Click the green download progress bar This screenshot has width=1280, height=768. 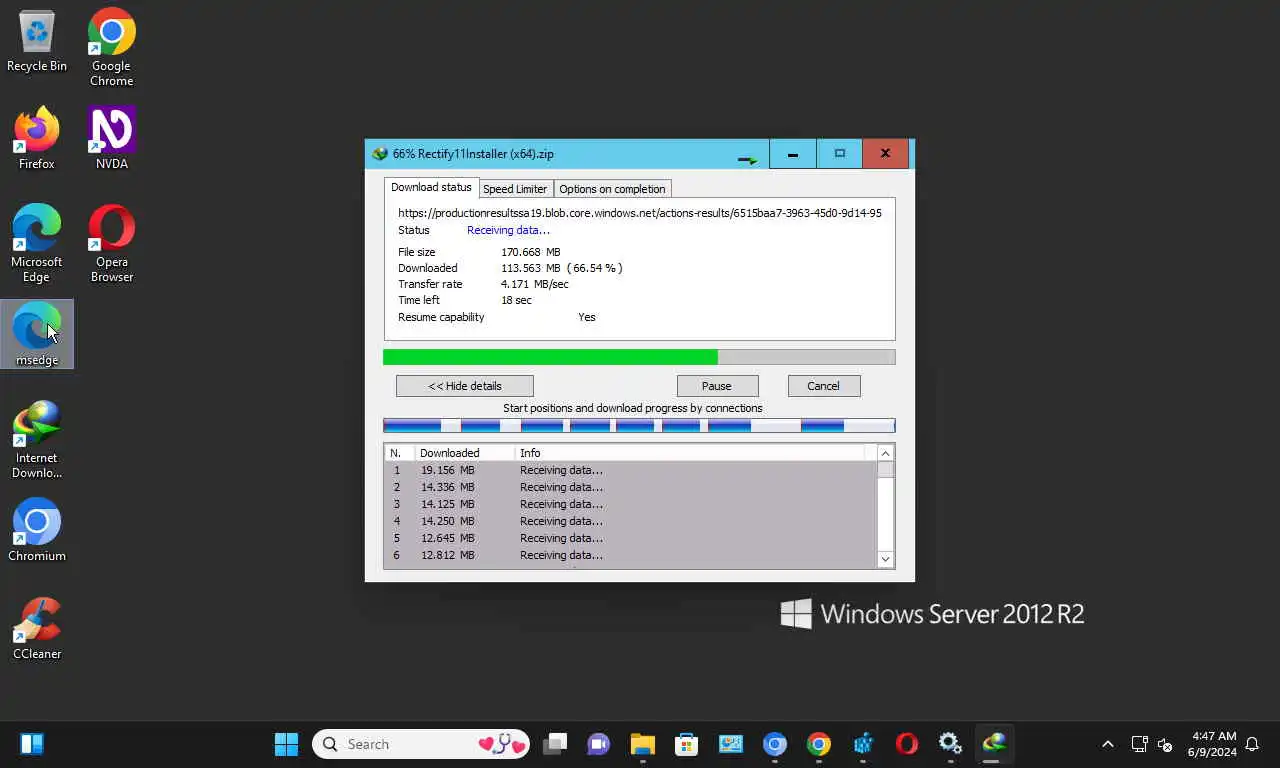[x=639, y=357]
